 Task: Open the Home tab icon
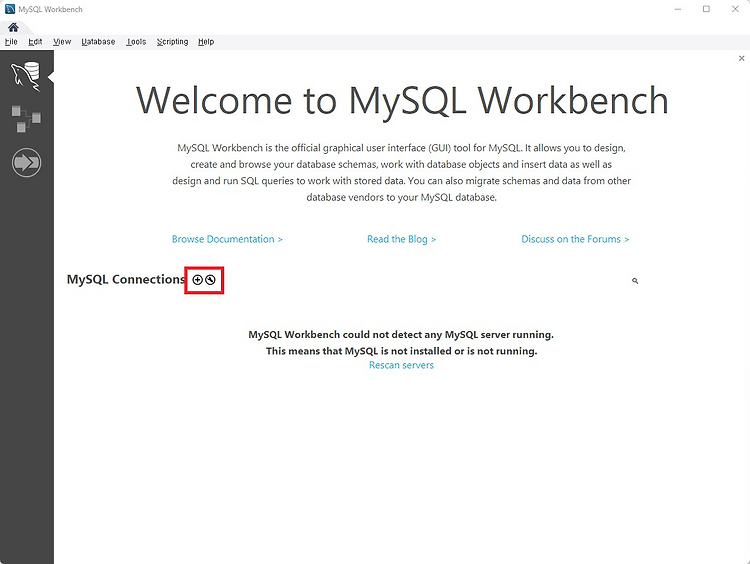[13, 27]
